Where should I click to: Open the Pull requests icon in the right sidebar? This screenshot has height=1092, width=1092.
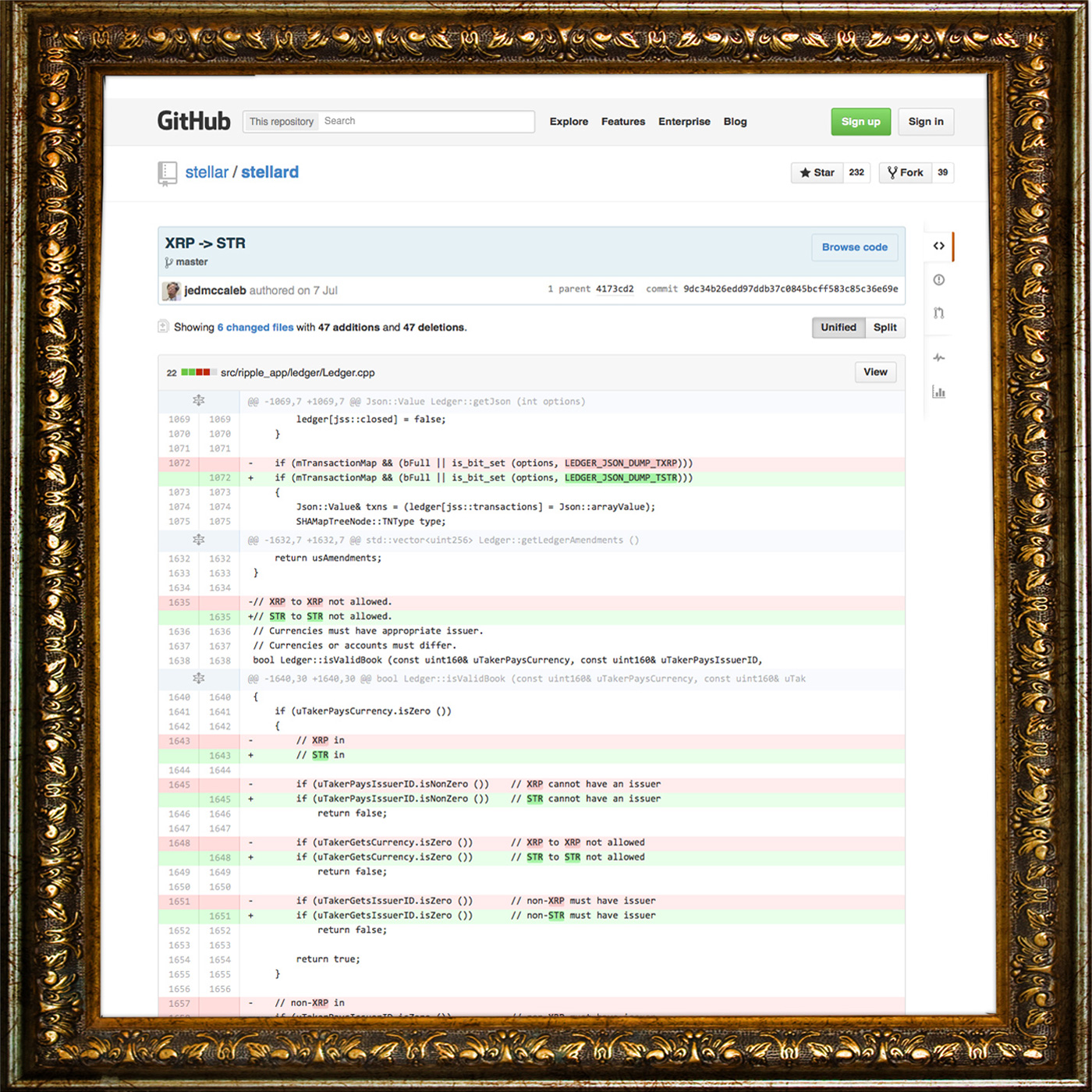[x=939, y=312]
